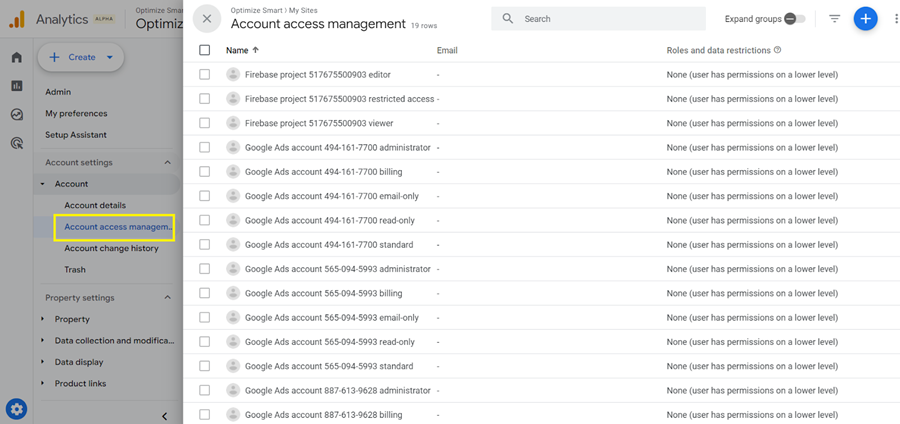Check Google Ads 494-161-7700 email-only row
Image resolution: width=900 pixels, height=424 pixels.
204,196
